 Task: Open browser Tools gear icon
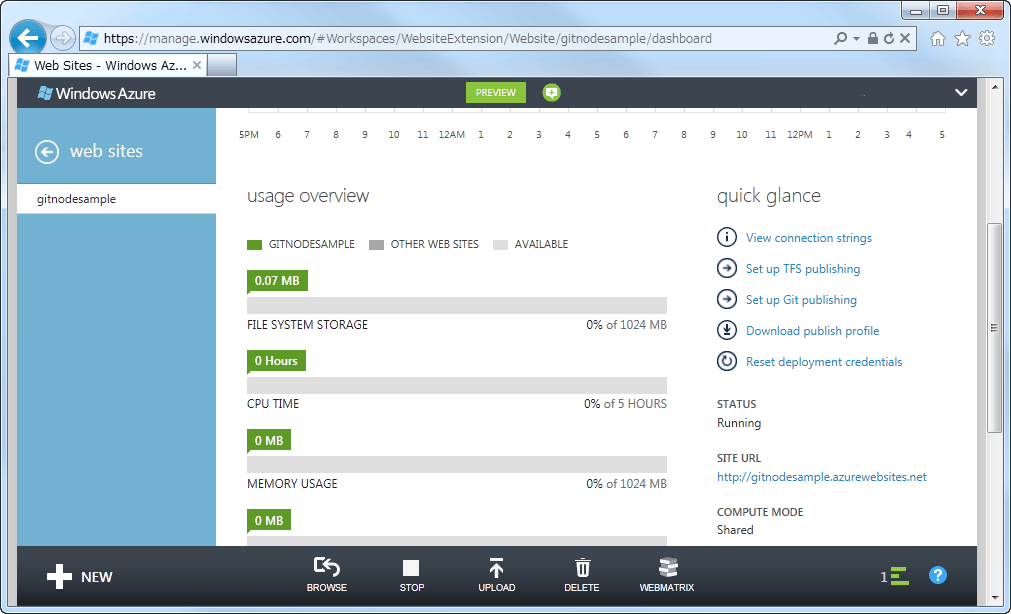point(987,39)
